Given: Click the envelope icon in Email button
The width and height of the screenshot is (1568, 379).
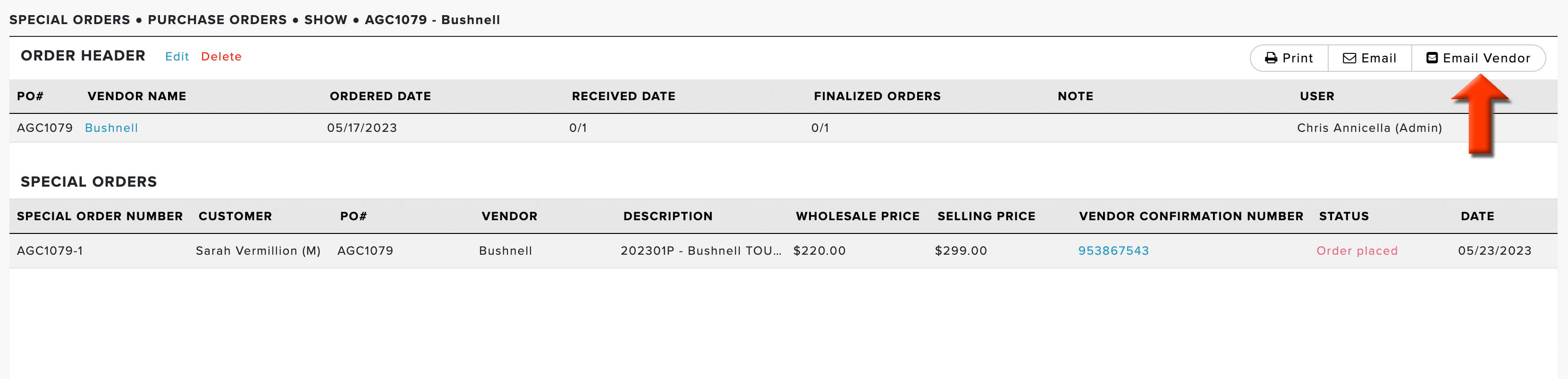Looking at the screenshot, I should pos(1349,59).
